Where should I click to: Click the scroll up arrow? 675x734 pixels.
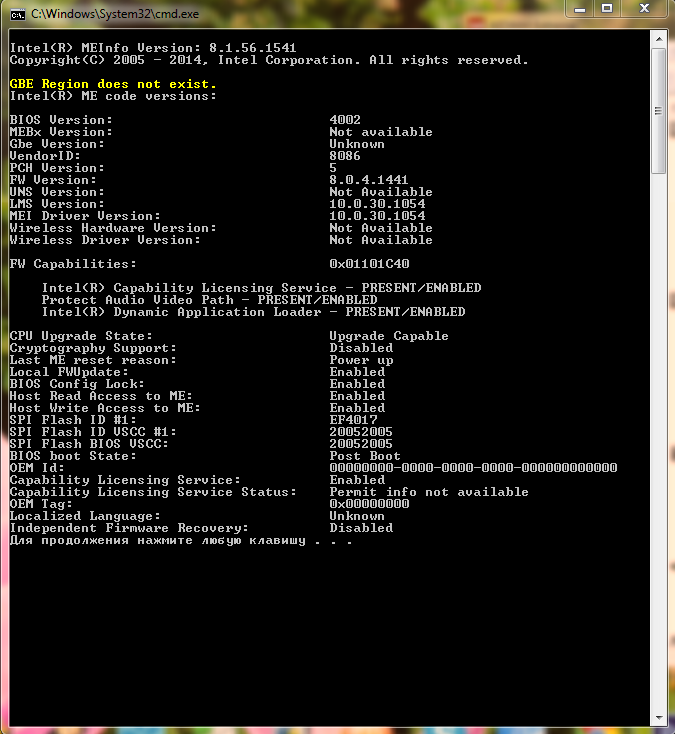(x=659, y=39)
